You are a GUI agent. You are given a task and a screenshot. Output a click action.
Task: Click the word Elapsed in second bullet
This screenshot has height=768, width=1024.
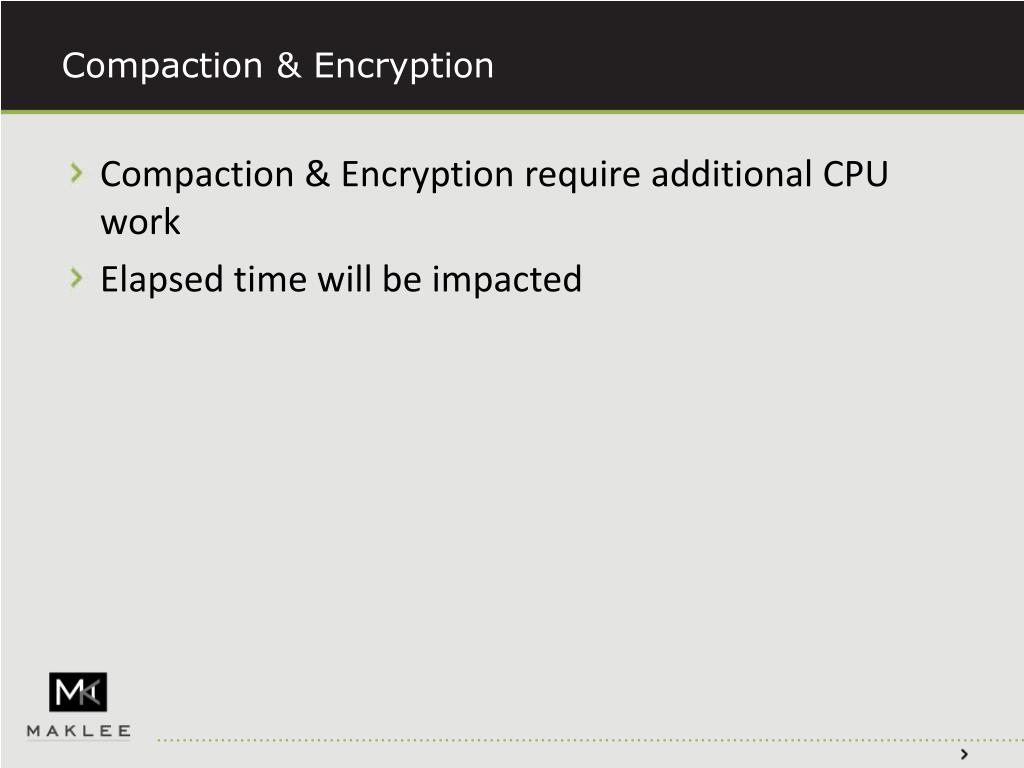click(162, 281)
